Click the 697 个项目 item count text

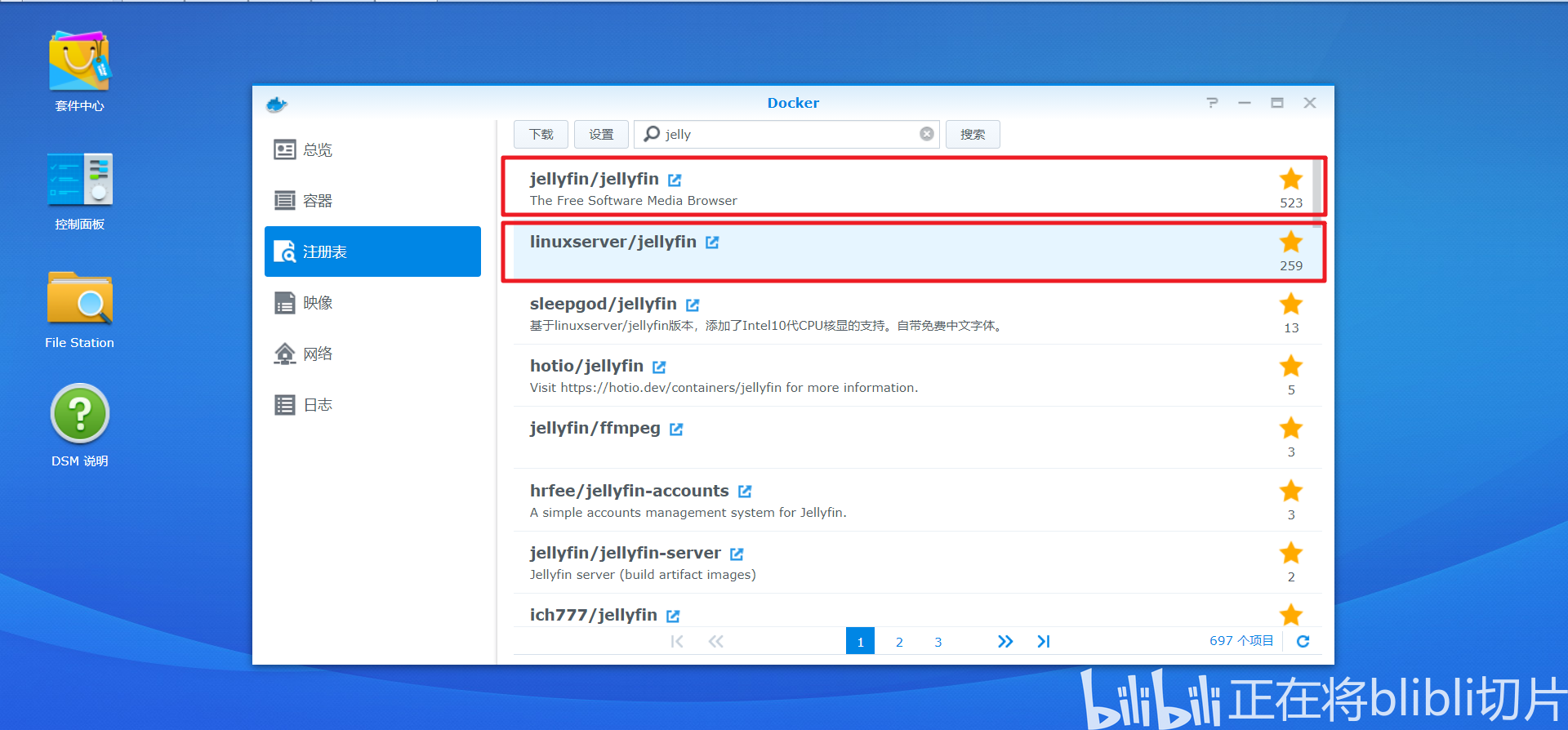[1241, 641]
